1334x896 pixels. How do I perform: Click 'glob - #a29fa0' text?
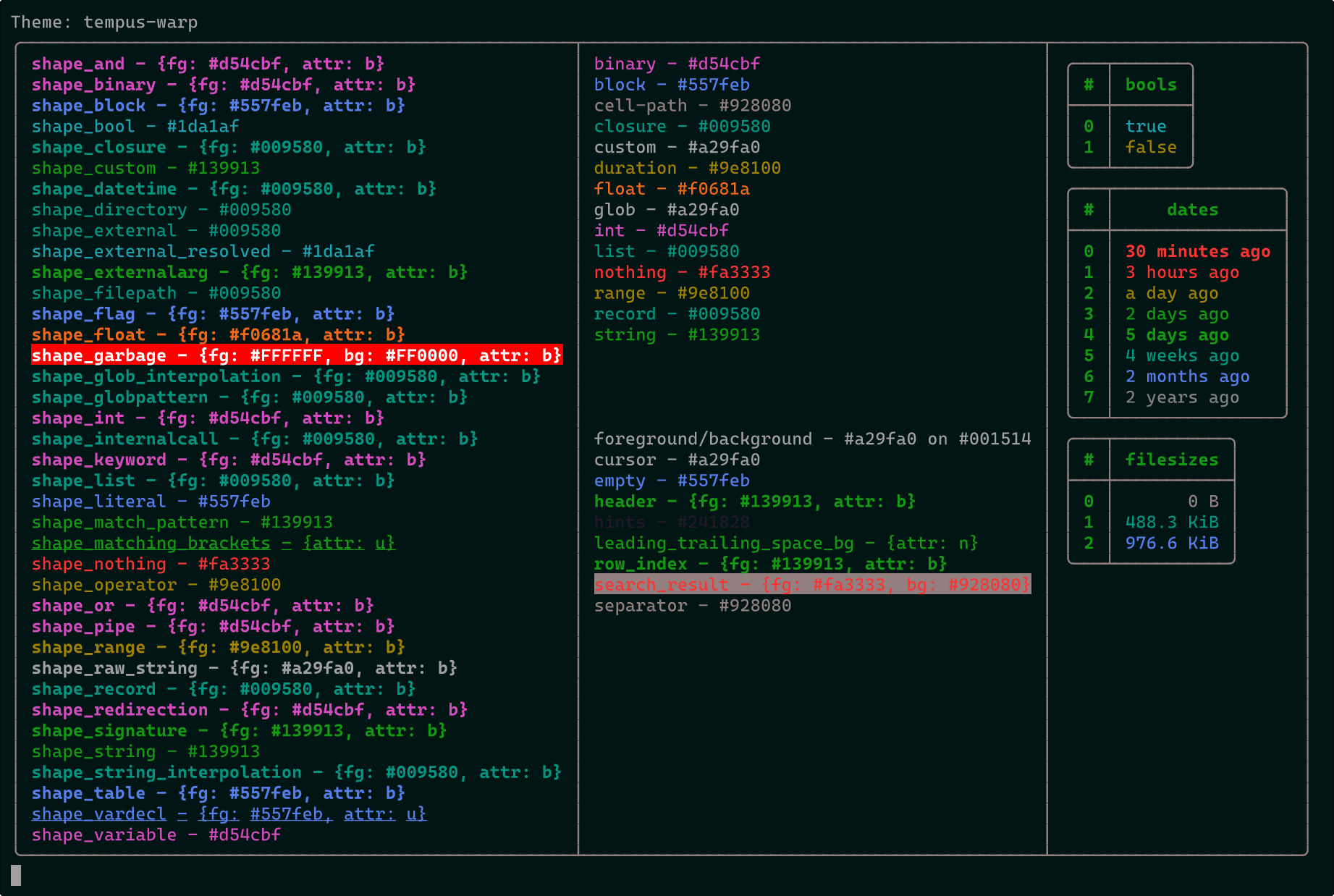[667, 210]
